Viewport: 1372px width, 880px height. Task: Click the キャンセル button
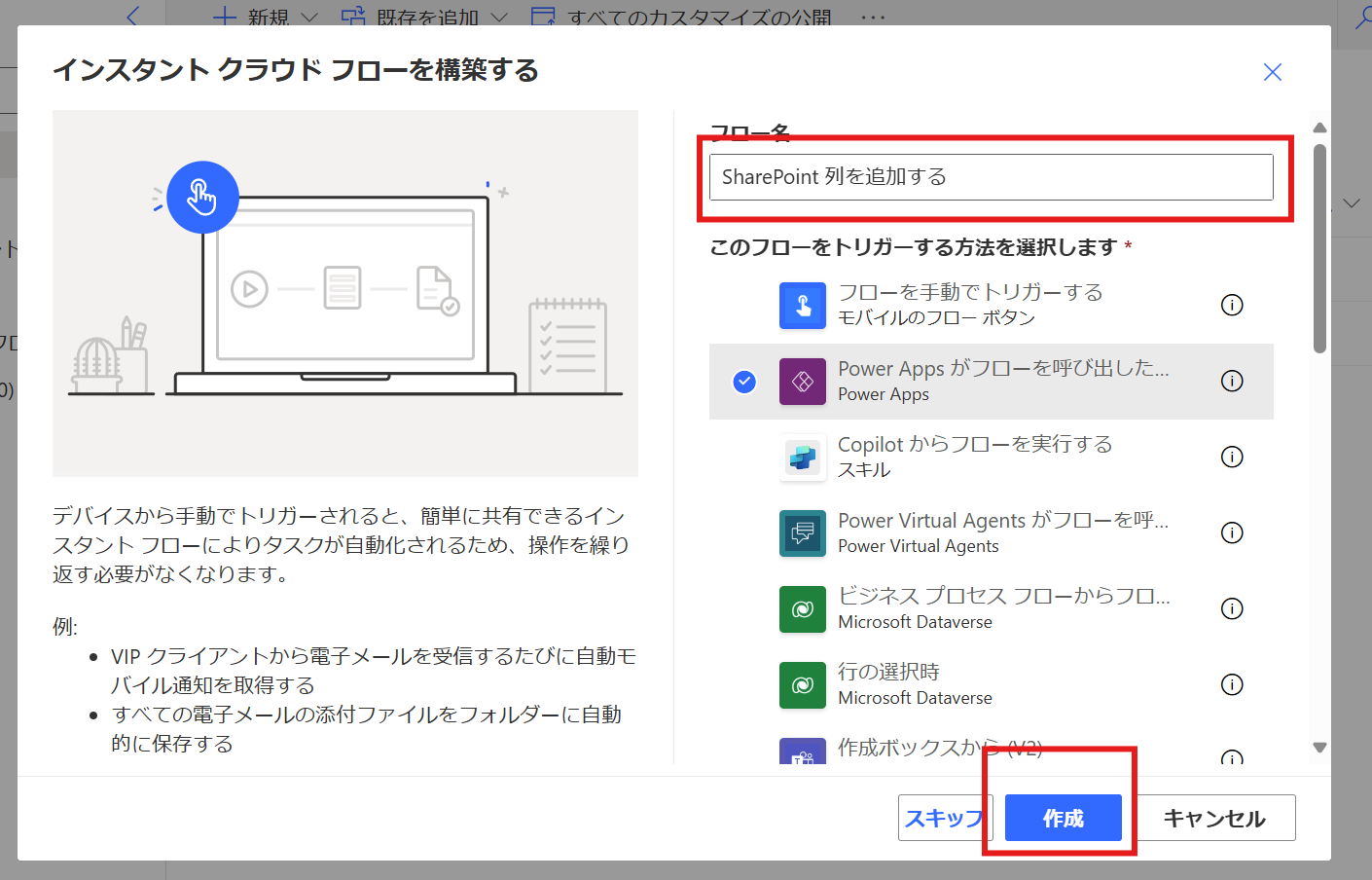[x=1214, y=818]
